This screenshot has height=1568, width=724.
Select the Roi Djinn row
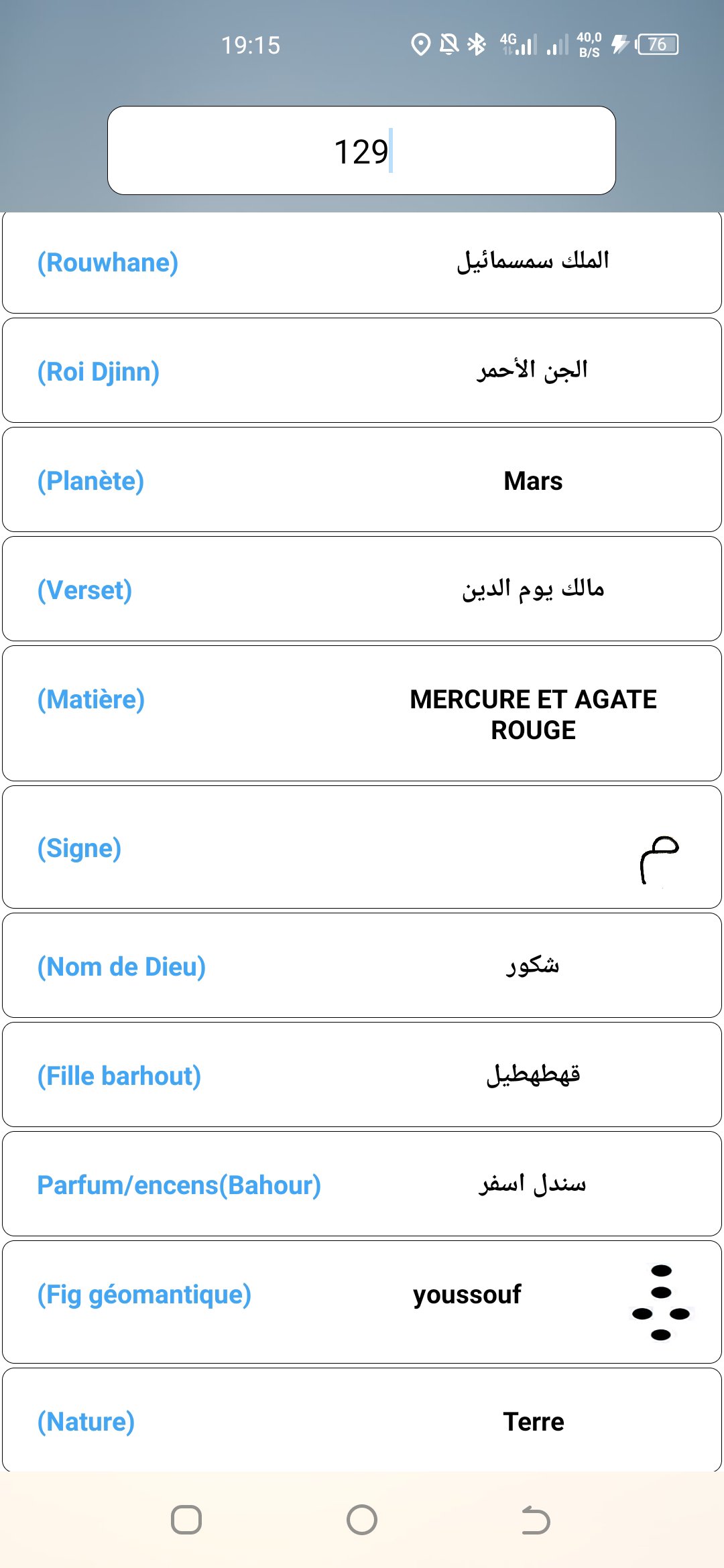362,371
